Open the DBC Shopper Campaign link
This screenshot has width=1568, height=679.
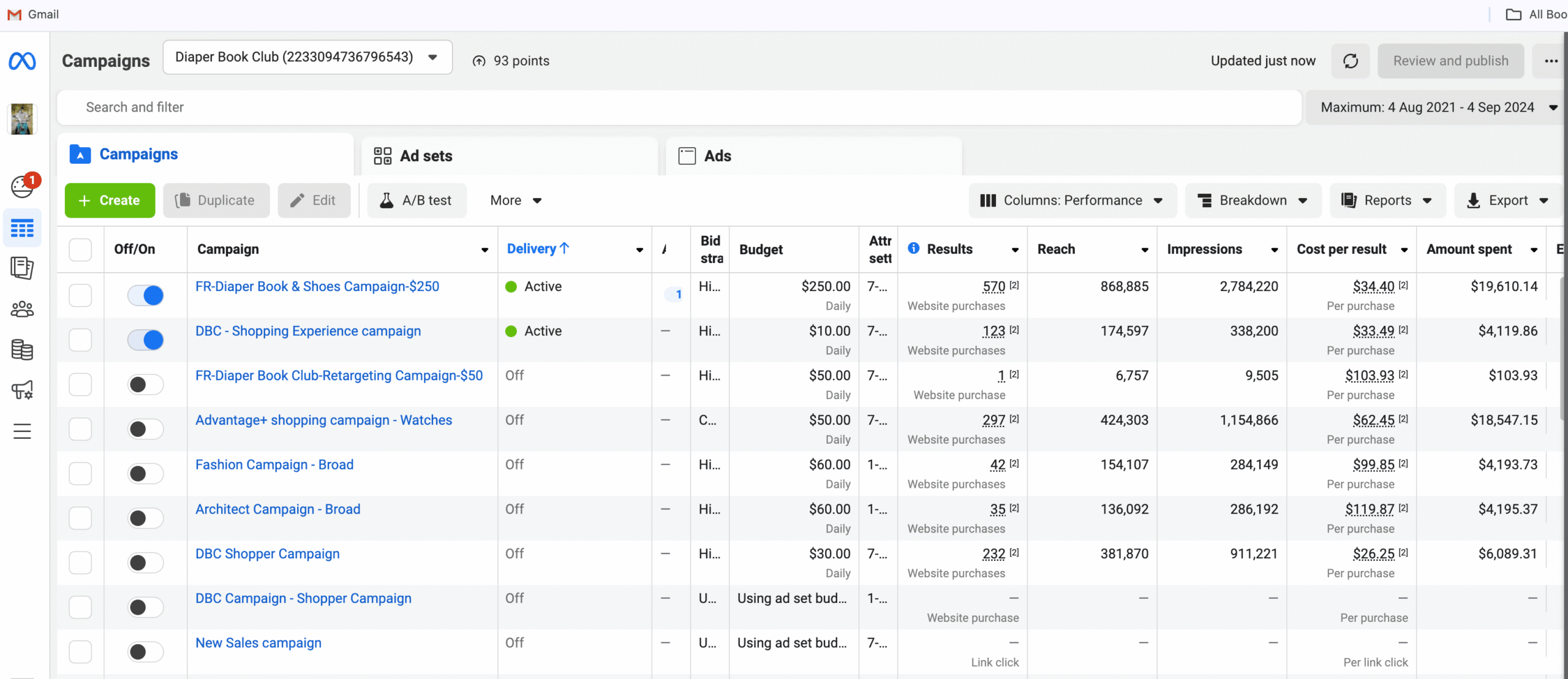(267, 553)
